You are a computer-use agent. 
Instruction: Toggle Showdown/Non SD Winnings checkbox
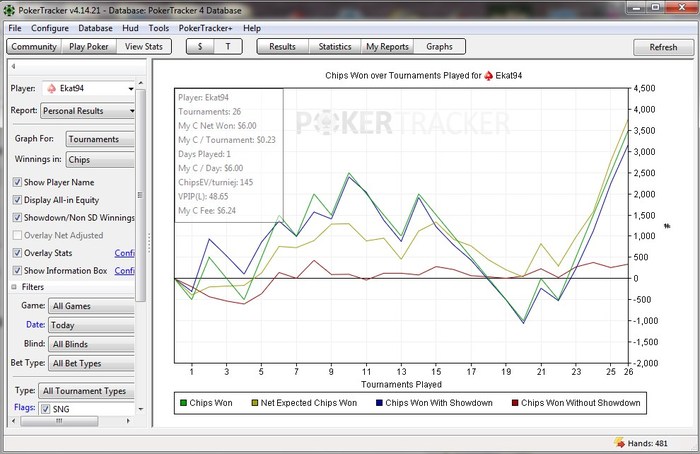17,217
